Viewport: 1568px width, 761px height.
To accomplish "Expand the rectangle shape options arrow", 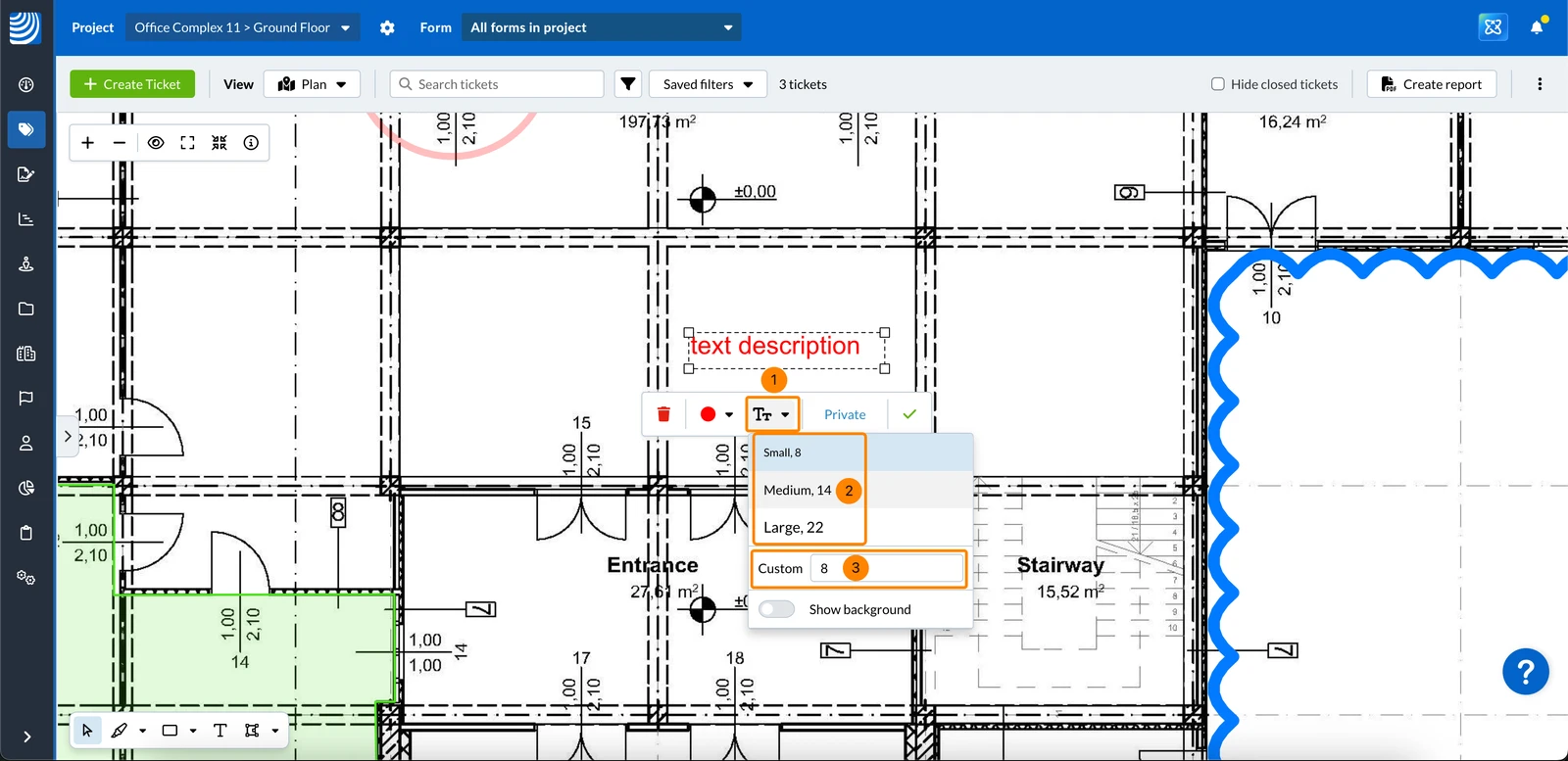I will [x=193, y=731].
